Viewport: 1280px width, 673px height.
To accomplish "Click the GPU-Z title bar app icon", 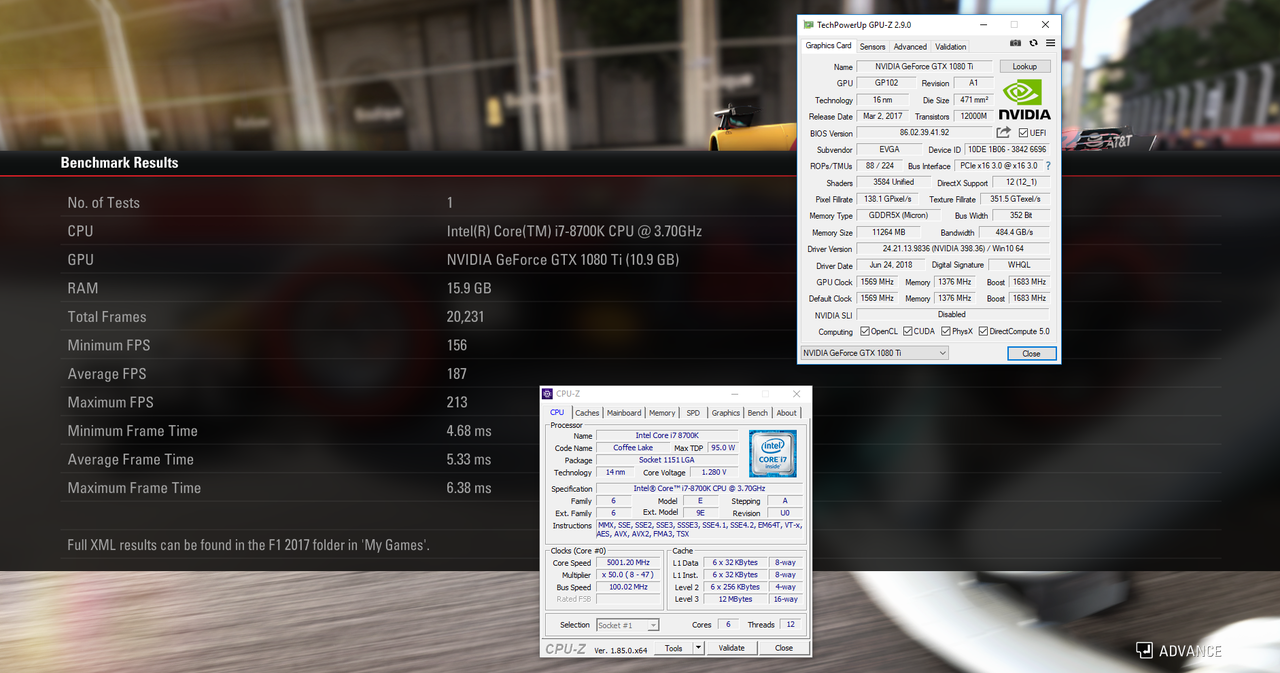I will click(x=808, y=24).
